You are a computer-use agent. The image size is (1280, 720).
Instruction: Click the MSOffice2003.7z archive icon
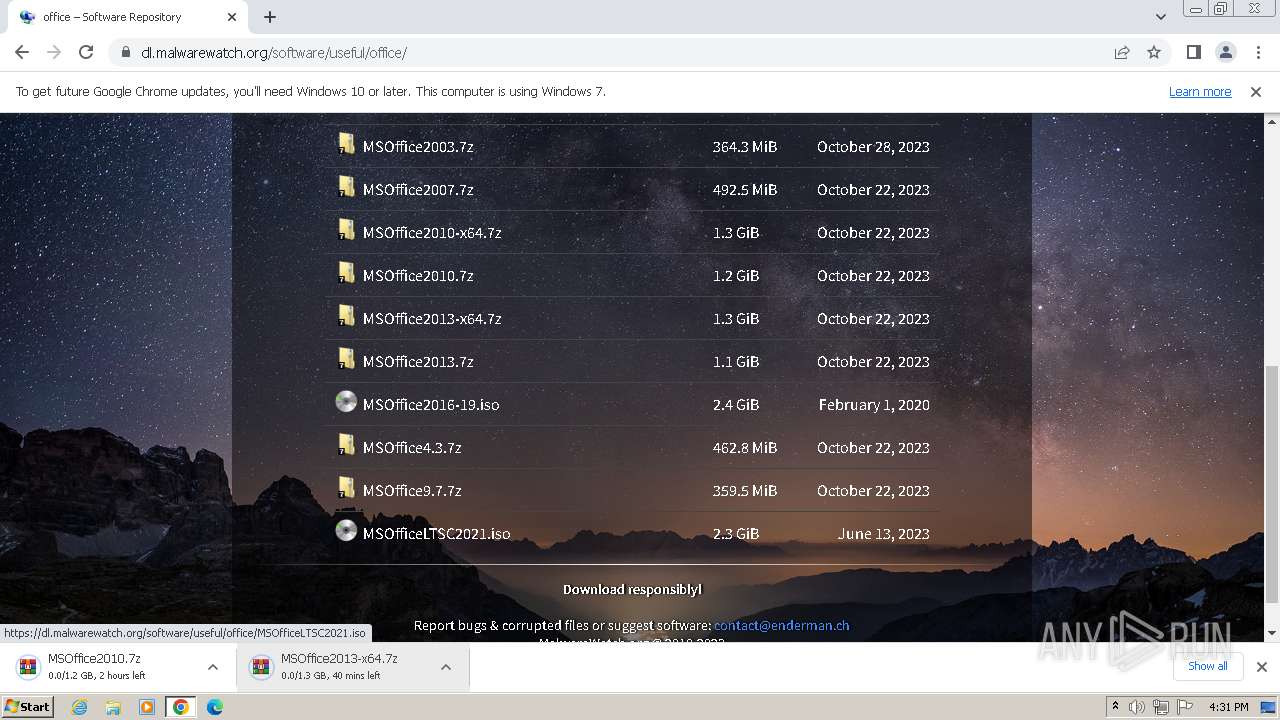(x=346, y=144)
